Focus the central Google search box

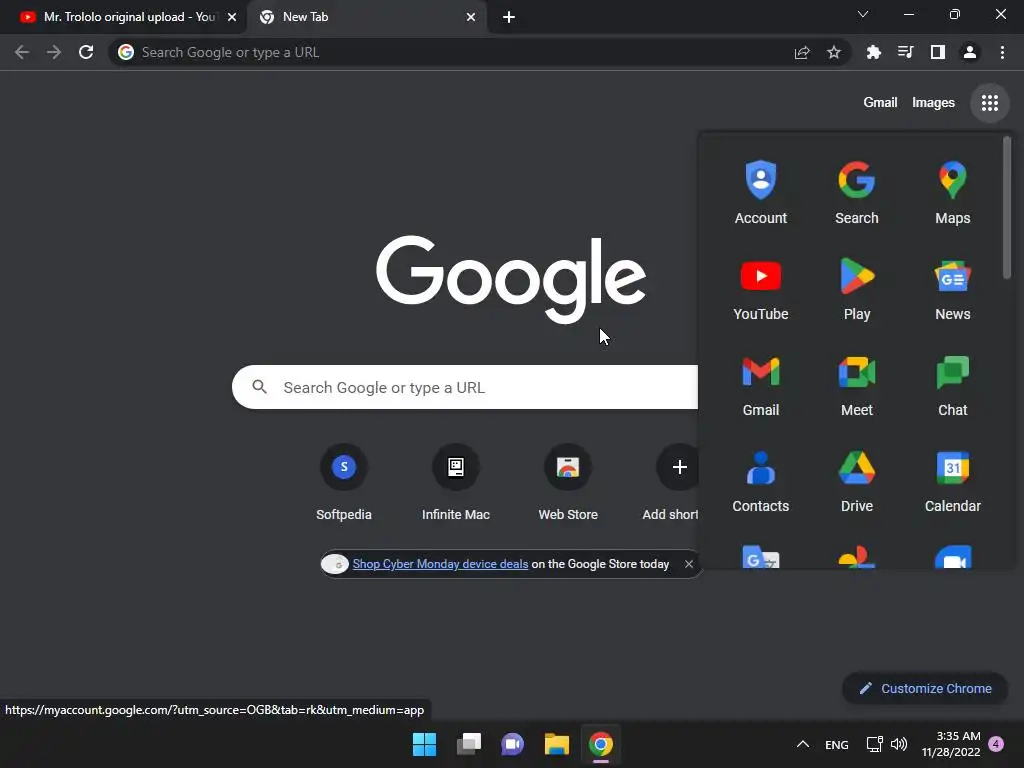point(465,387)
